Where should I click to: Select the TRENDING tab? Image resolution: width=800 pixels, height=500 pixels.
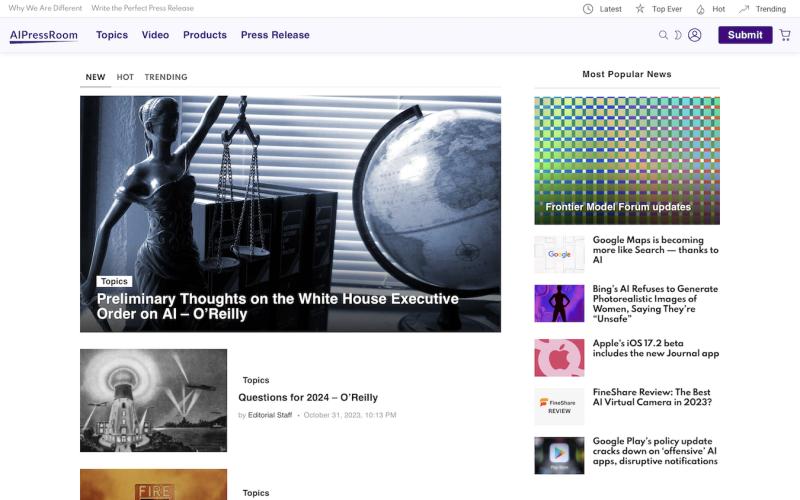point(166,77)
